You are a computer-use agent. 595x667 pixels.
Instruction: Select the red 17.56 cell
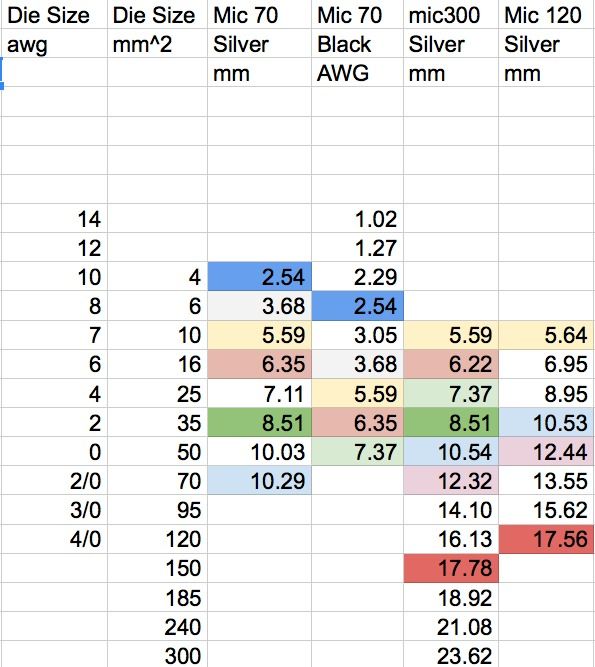coord(547,539)
